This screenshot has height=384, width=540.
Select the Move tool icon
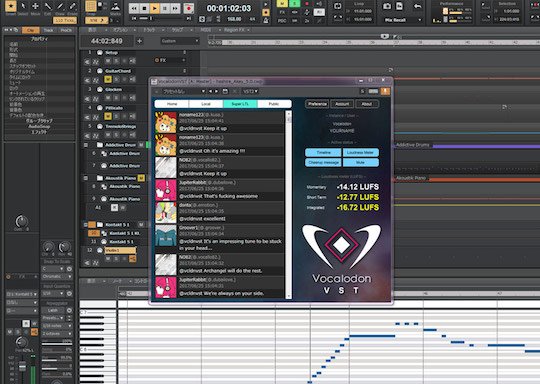pos(35,6)
